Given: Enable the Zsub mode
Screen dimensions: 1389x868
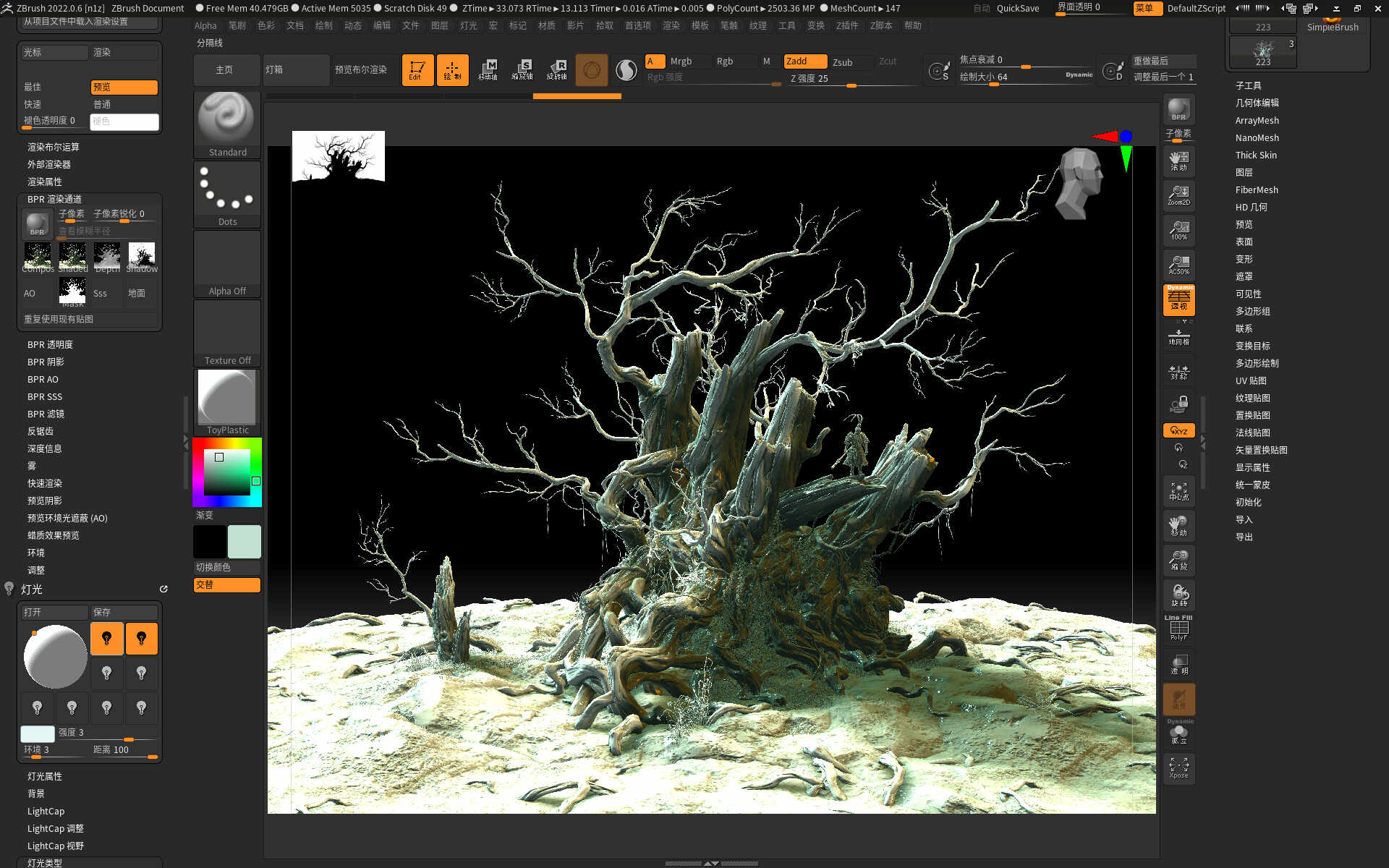Looking at the screenshot, I should pyautogui.click(x=843, y=62).
